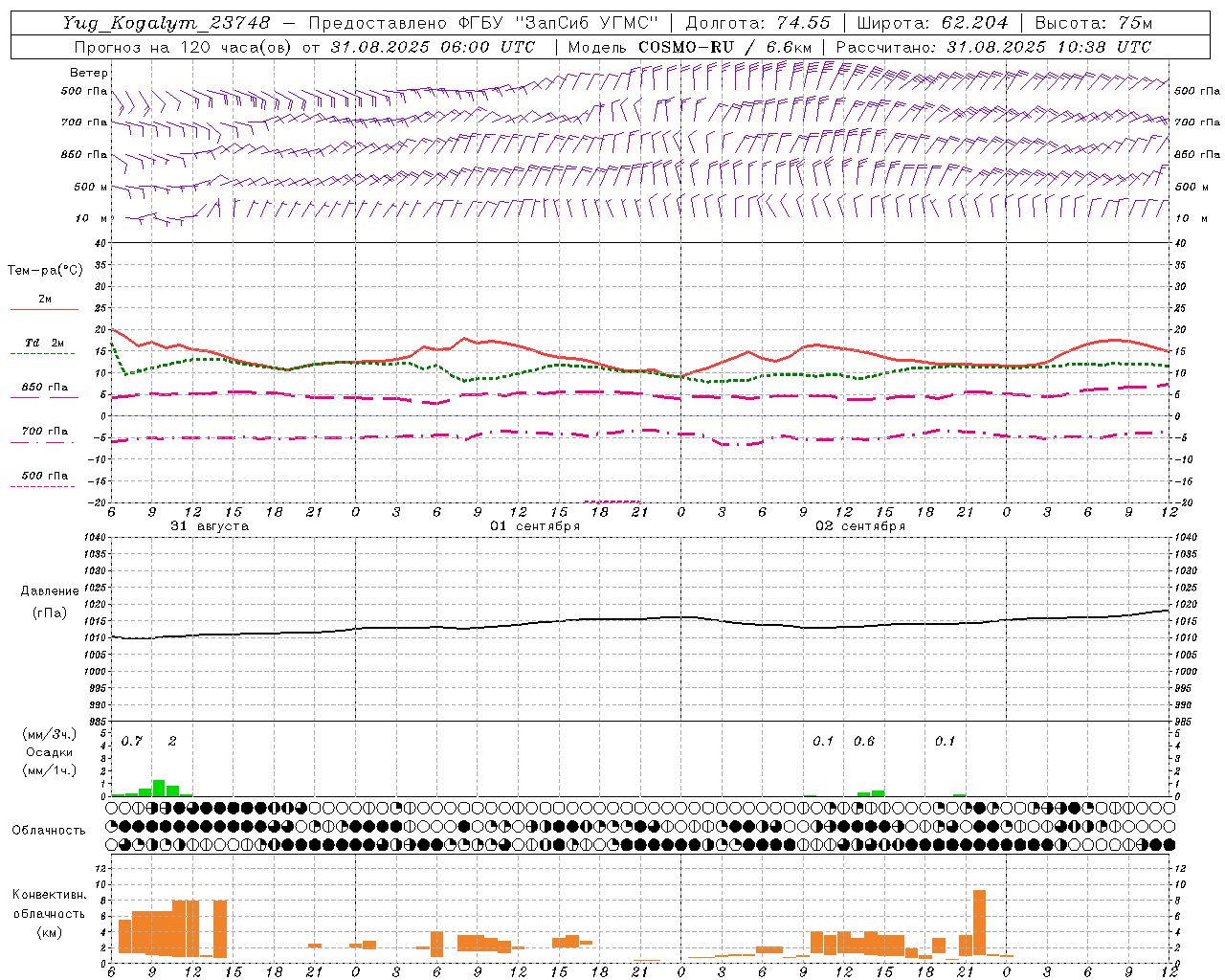
Task: Select the text Предоставлено ФГБУ "ЗапСиб УГМС"
Action: 483,23
